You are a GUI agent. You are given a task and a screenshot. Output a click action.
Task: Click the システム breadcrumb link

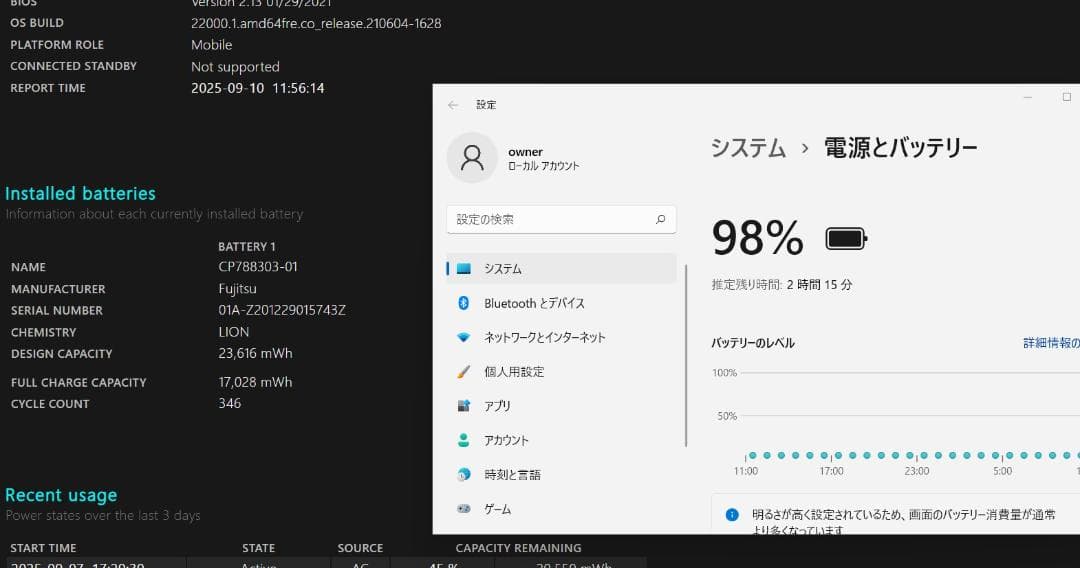(748, 147)
